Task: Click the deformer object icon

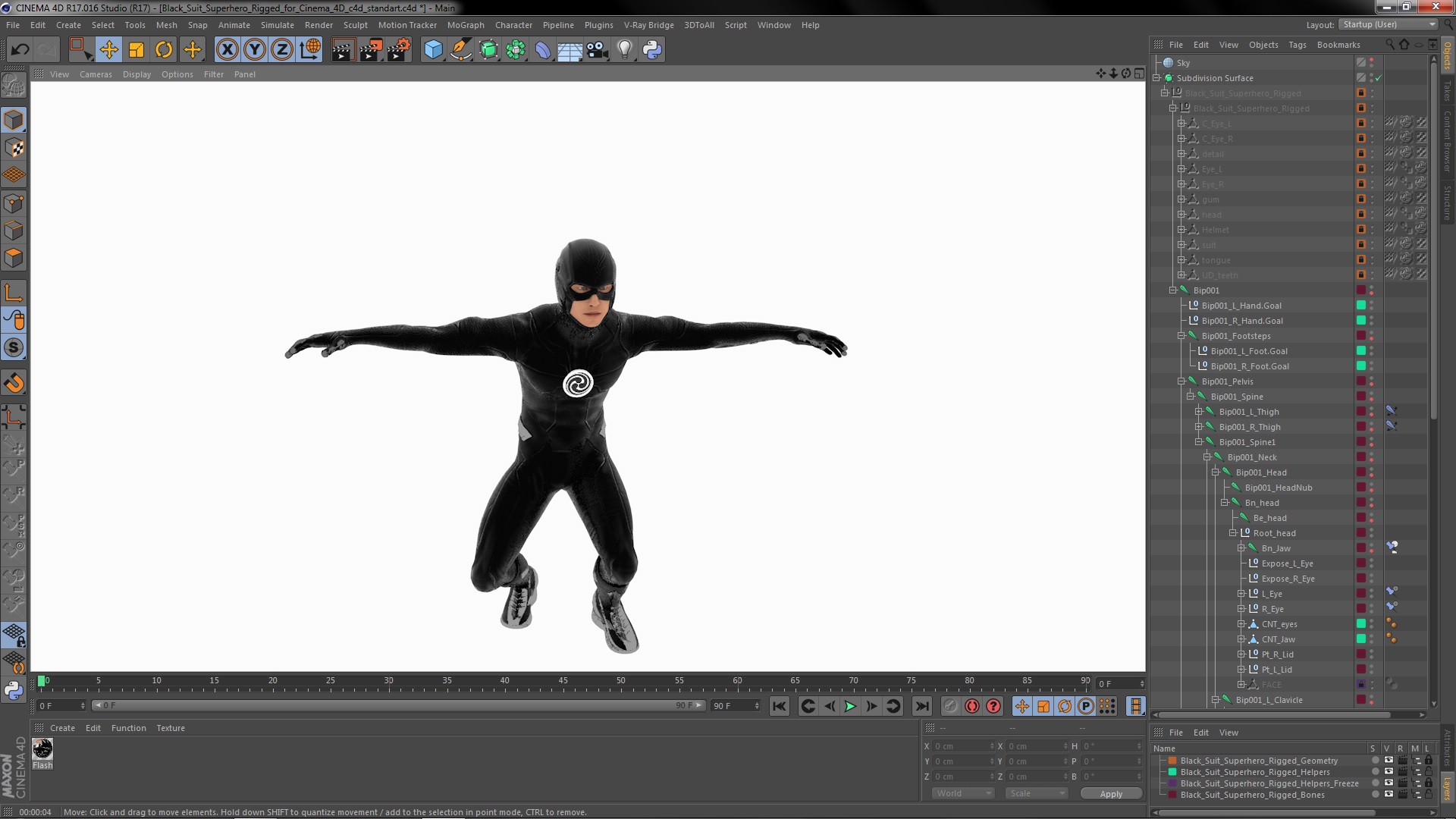Action: click(x=544, y=50)
